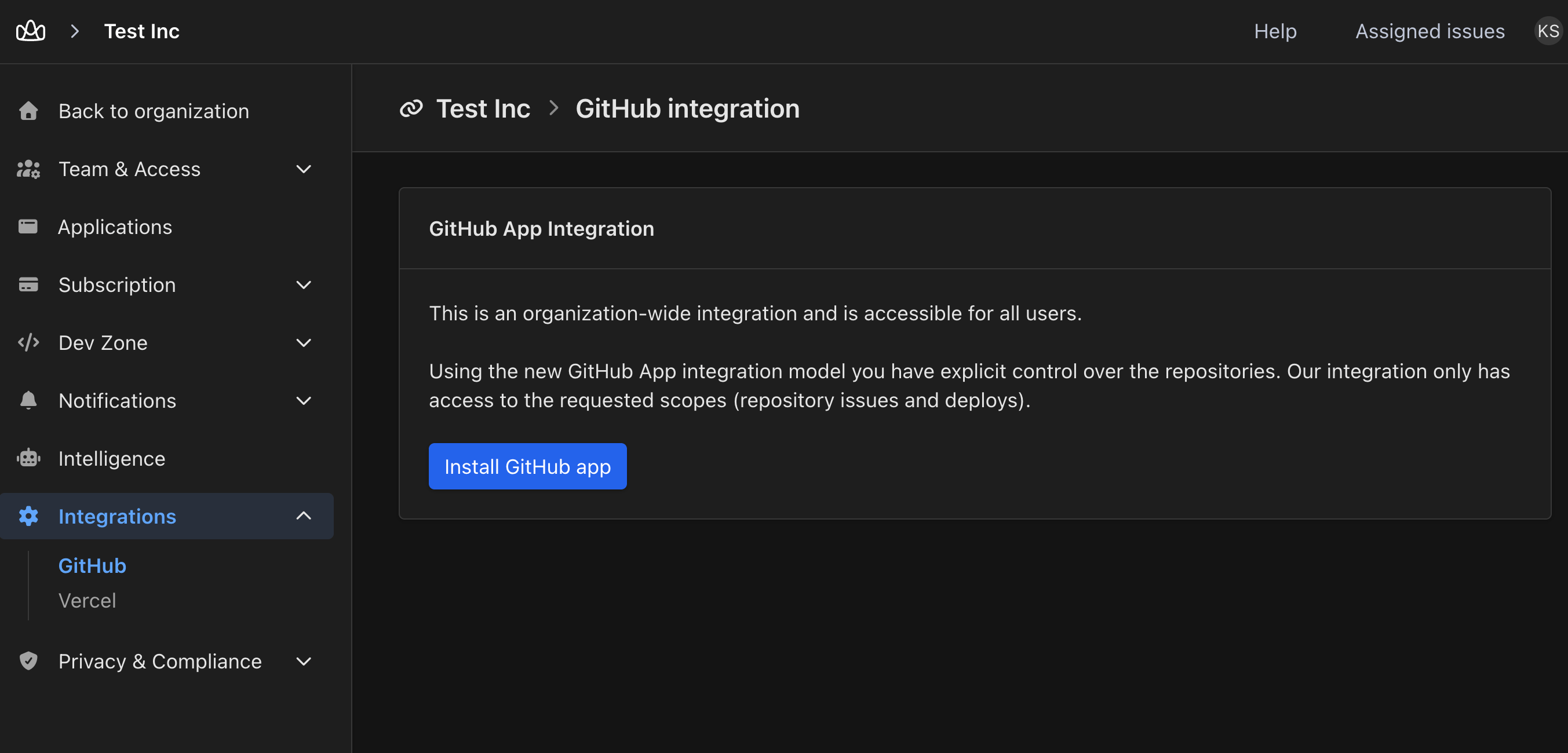The height and width of the screenshot is (753, 1568).
Task: Click the link icon before Test Inc heading
Action: pyautogui.click(x=411, y=108)
